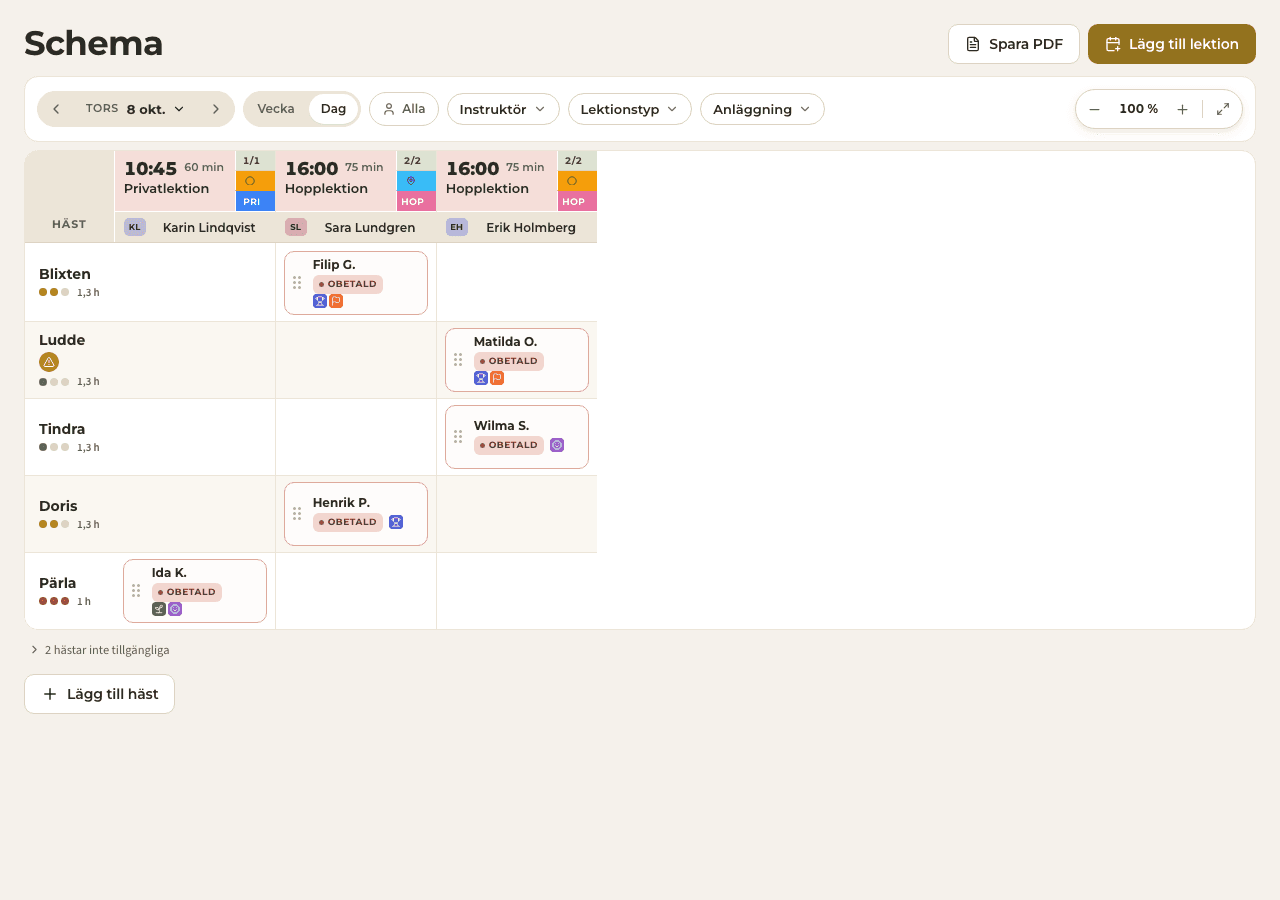
Task: Click the purple smiley icon on Ida K.'s card
Action: pos(175,609)
